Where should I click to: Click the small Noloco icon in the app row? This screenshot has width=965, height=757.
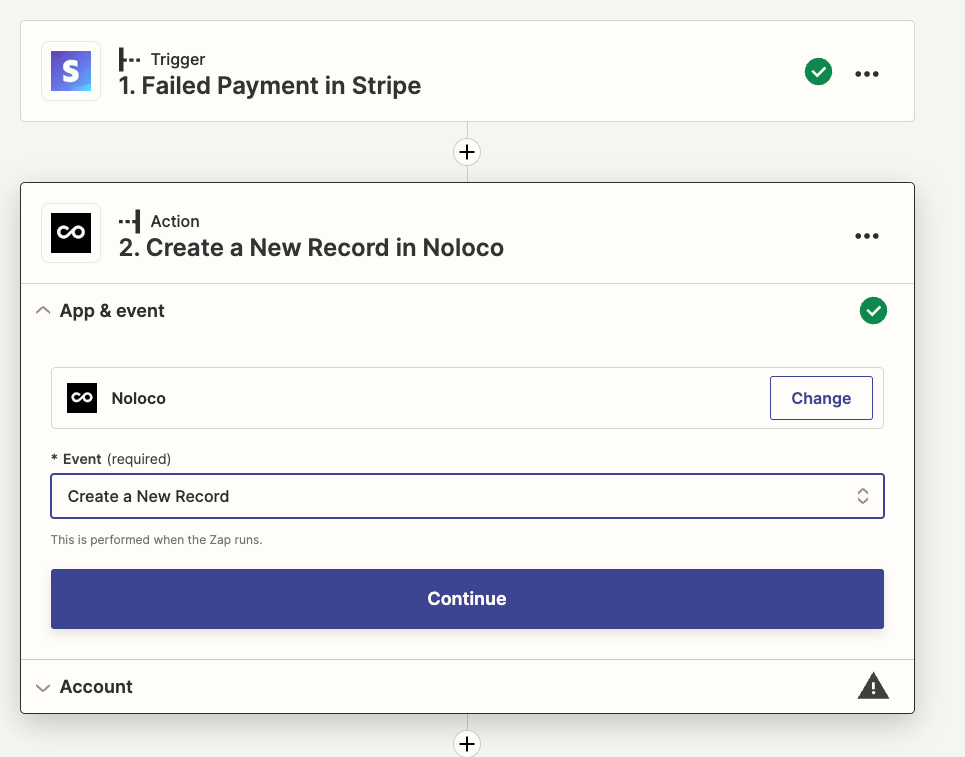point(82,398)
